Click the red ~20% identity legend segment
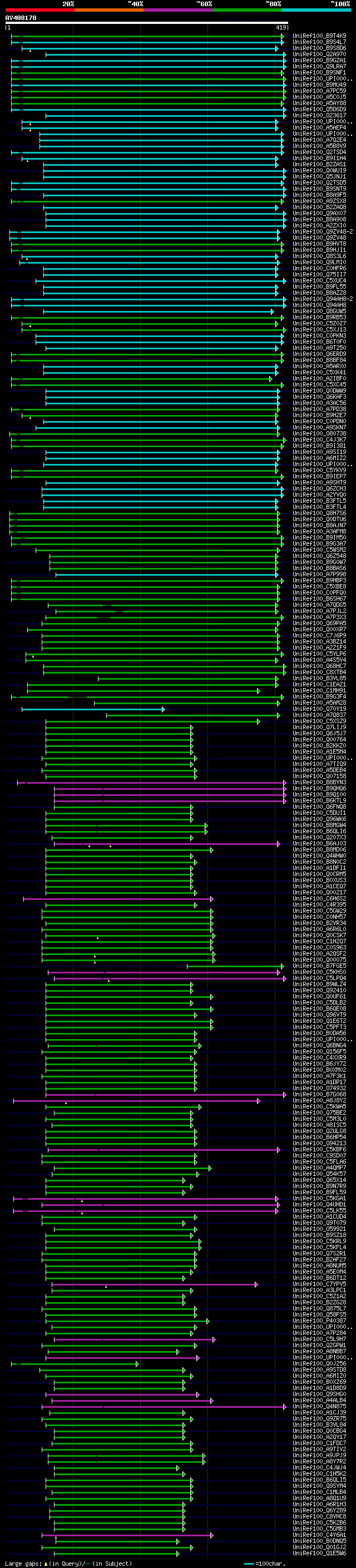The image size is (356, 1568). coord(39,10)
